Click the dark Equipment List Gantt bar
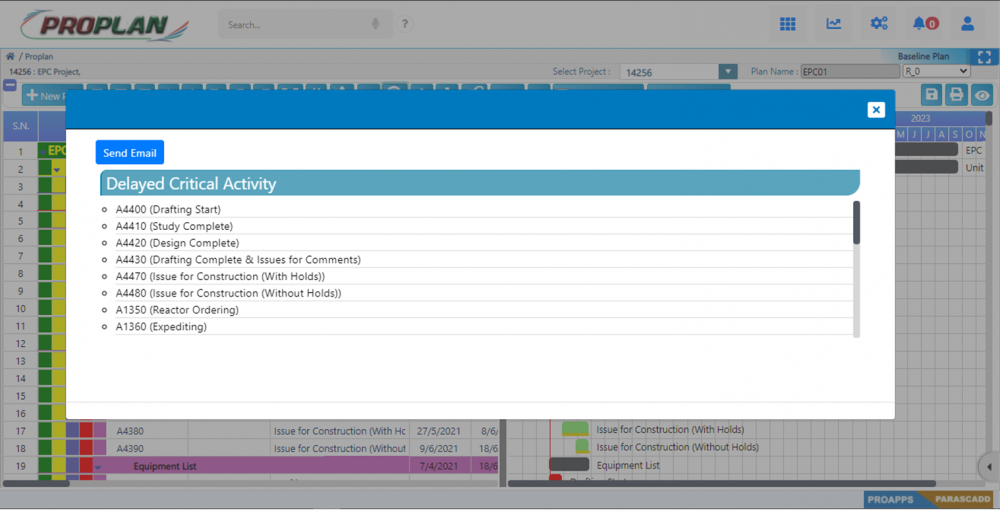This screenshot has width=1000, height=512. click(x=569, y=465)
